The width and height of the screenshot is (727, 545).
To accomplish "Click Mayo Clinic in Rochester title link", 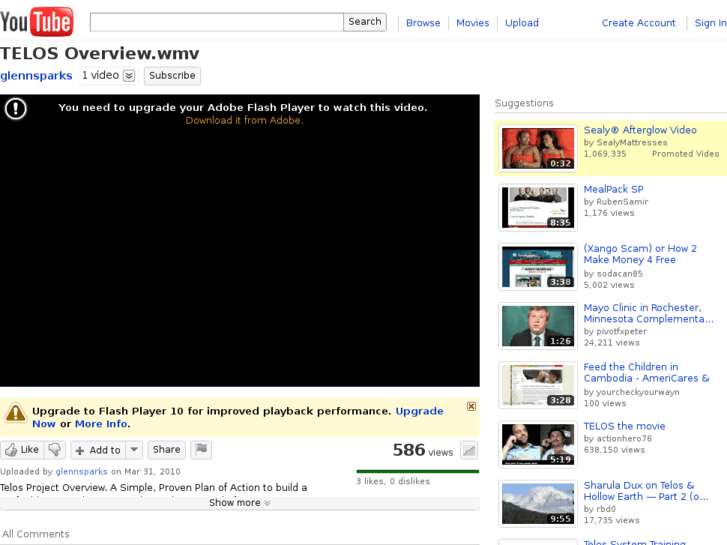I will pos(648,313).
